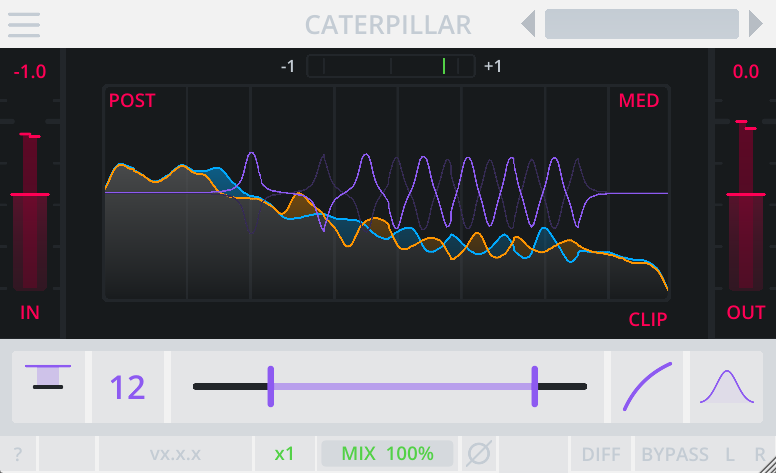Screen dimensions: 776x473
Task: Click the band count value 12
Action: point(128,386)
